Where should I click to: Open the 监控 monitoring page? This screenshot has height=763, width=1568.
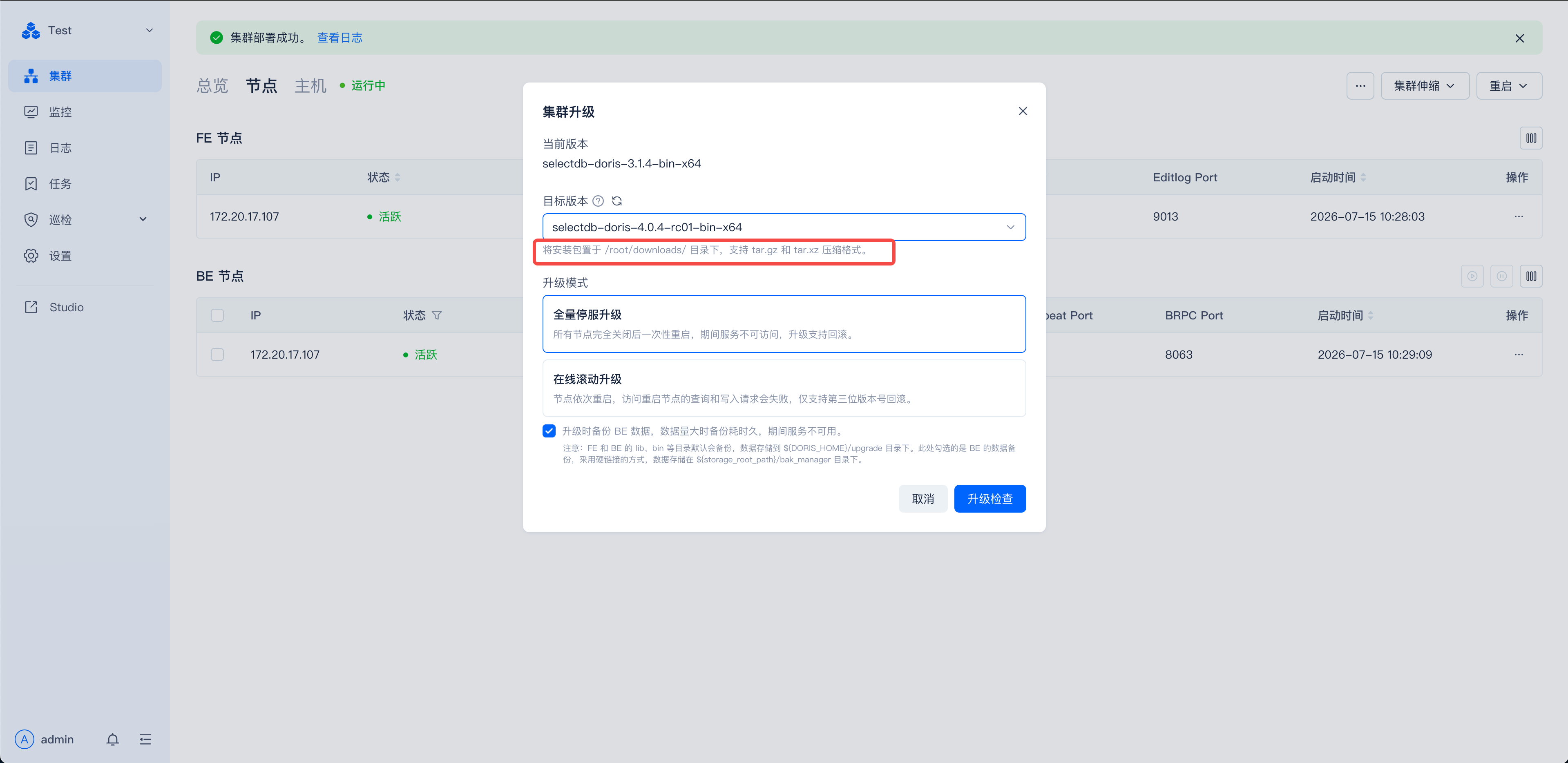coord(85,112)
